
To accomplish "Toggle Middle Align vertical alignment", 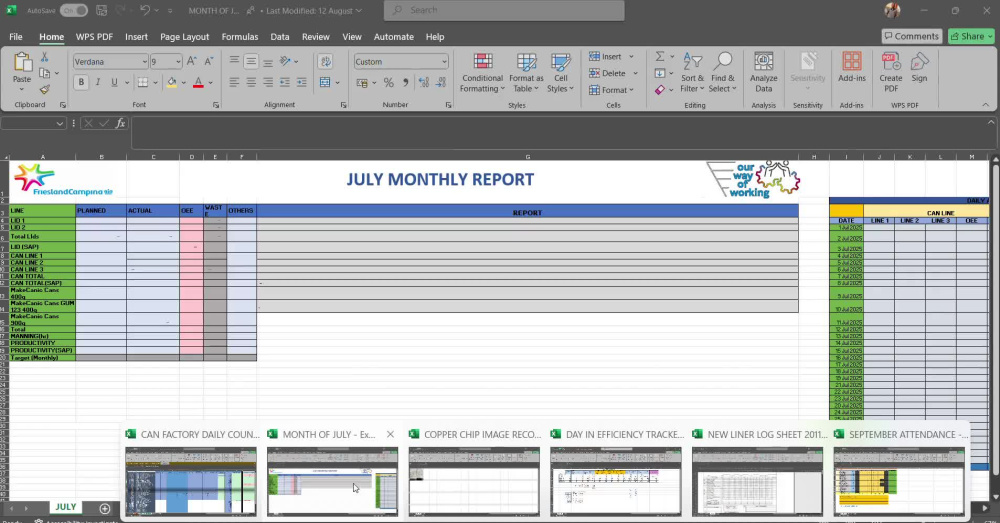I will (x=251, y=61).
